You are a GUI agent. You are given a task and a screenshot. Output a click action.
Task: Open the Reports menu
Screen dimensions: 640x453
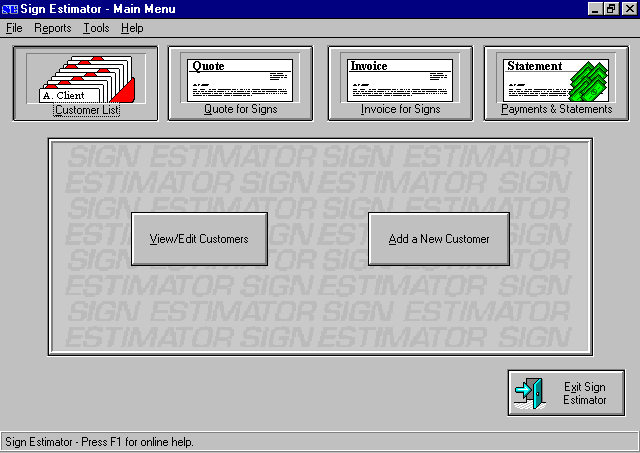(x=52, y=28)
